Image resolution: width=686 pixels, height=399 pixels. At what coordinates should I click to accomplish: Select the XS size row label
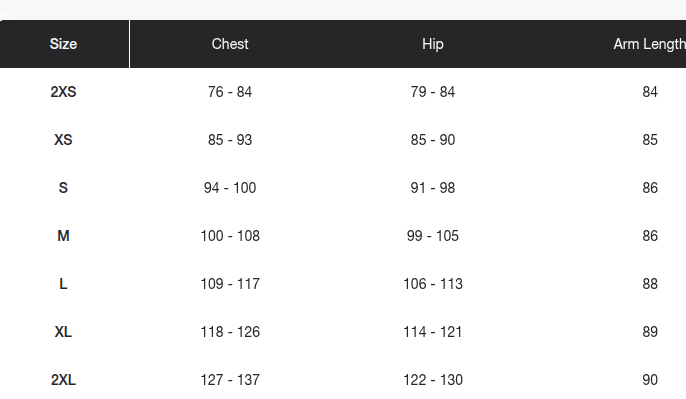pyautogui.click(x=63, y=140)
